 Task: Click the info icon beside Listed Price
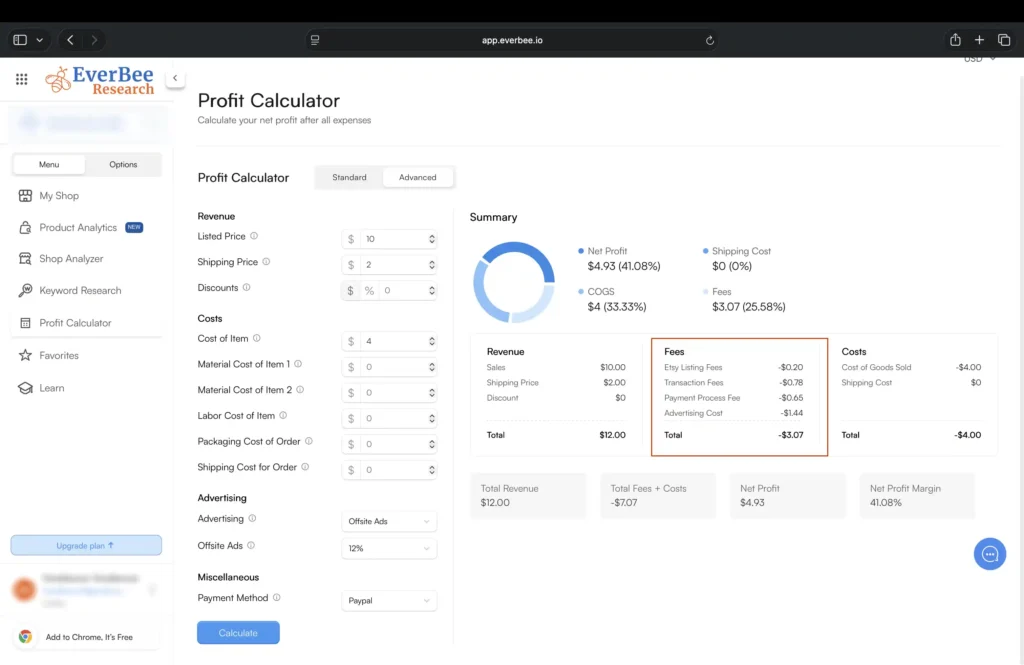(x=254, y=237)
